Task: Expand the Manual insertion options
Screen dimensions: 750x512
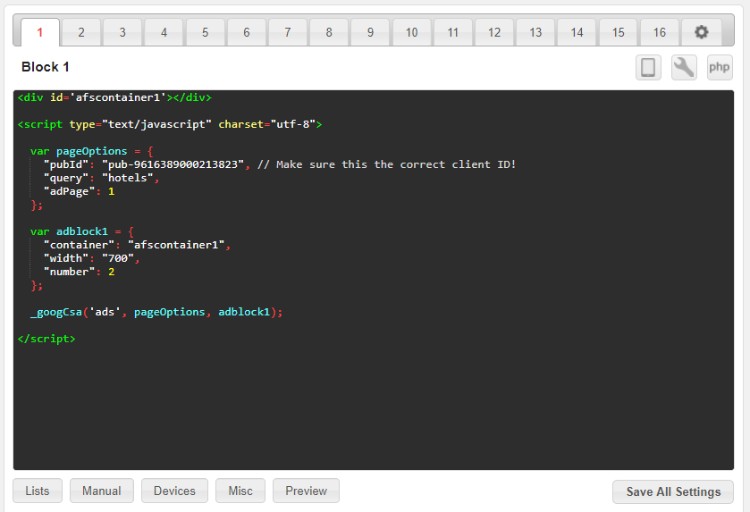Action: [101, 491]
